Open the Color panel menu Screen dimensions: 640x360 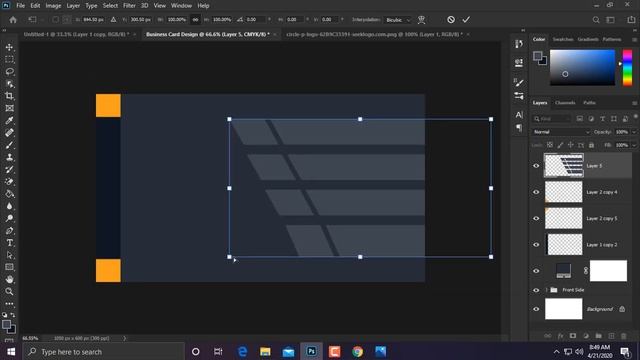(x=635, y=40)
